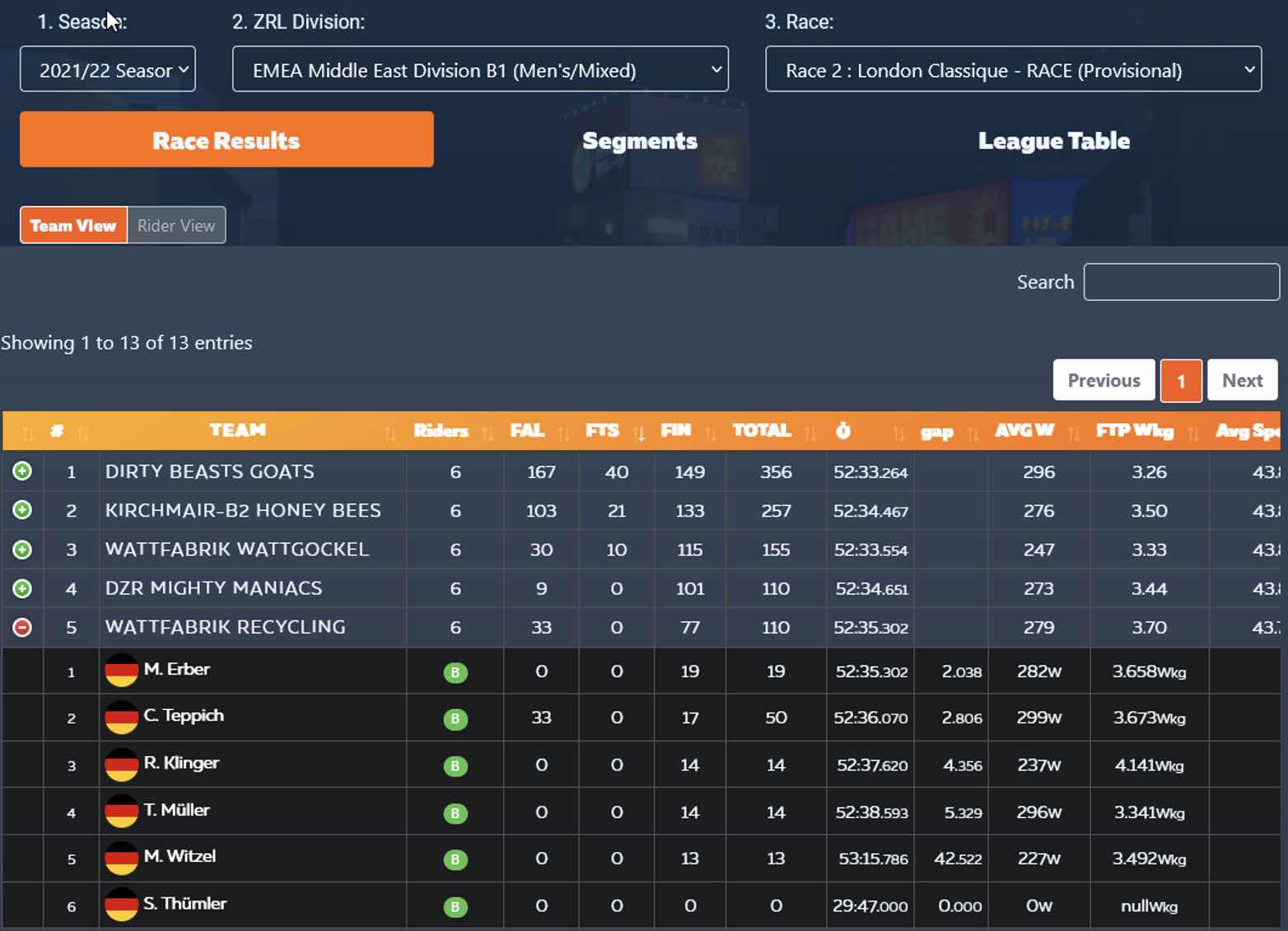This screenshot has width=1288, height=931.
Task: Click the sort arrows beside FTS column
Action: (639, 433)
